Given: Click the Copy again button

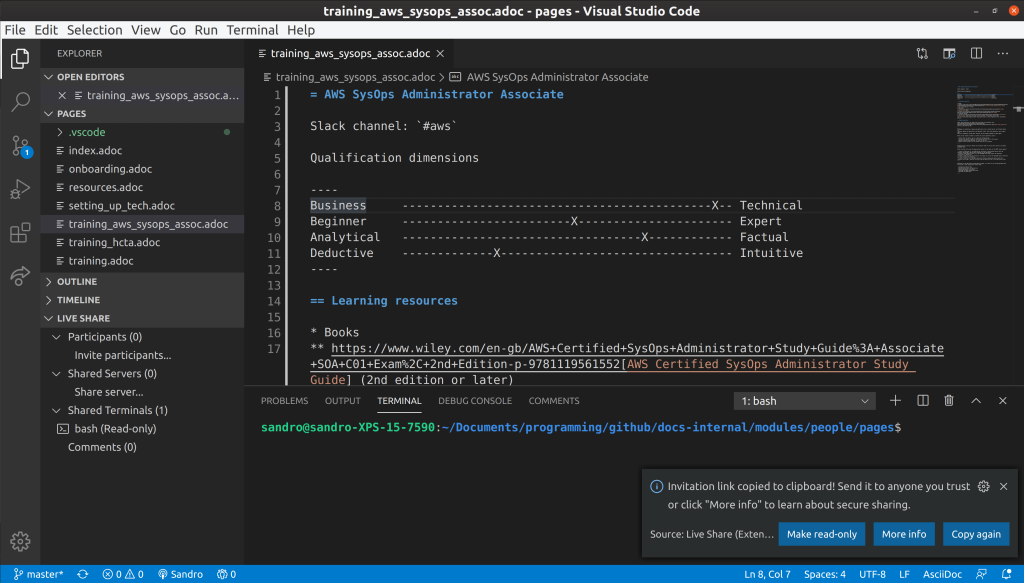Looking at the screenshot, I should click(x=976, y=534).
